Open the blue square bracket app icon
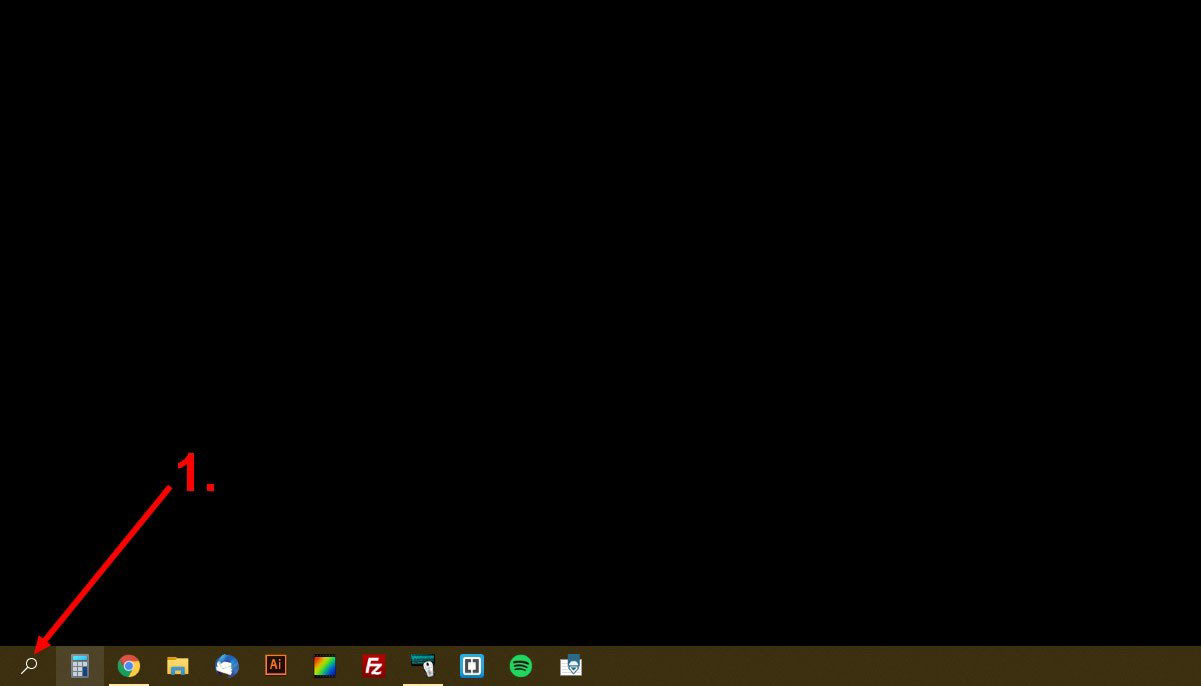 (x=472, y=666)
